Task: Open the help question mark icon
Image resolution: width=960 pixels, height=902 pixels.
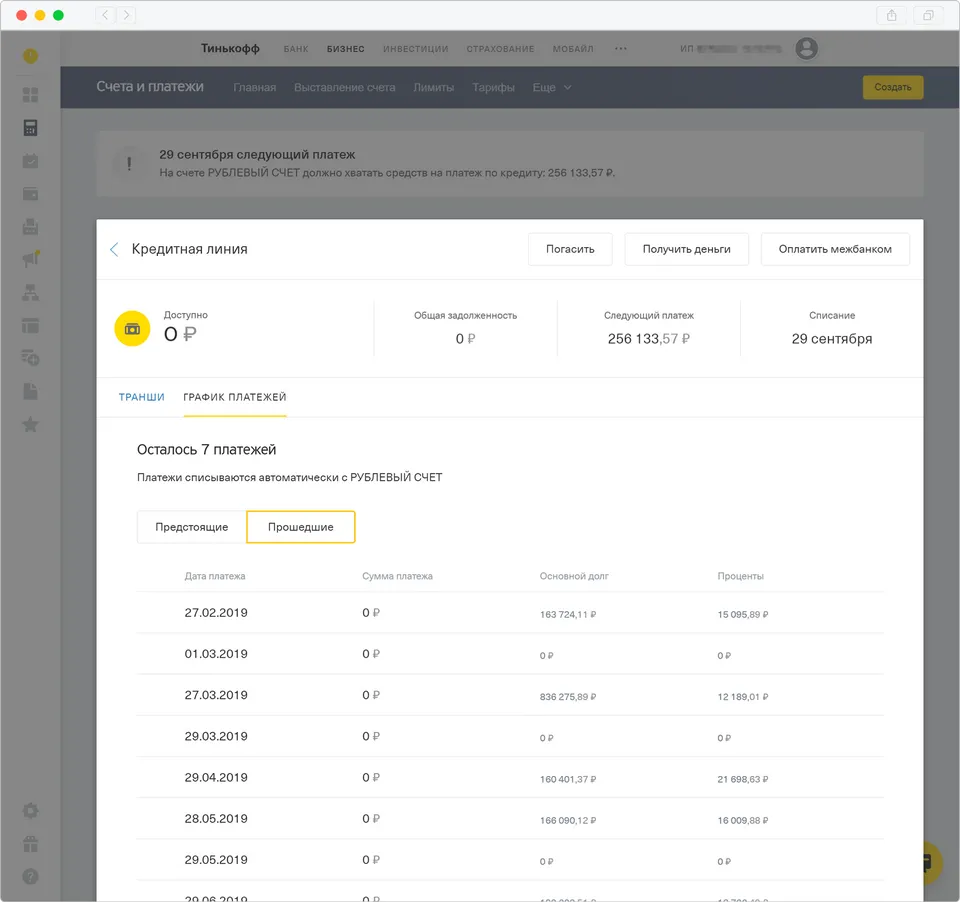Action: click(x=30, y=876)
